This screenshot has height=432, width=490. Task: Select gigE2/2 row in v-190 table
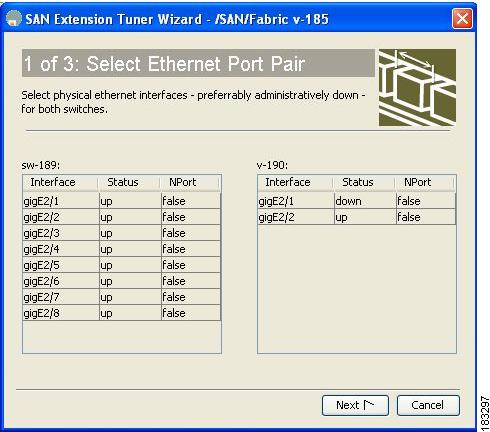tap(356, 217)
